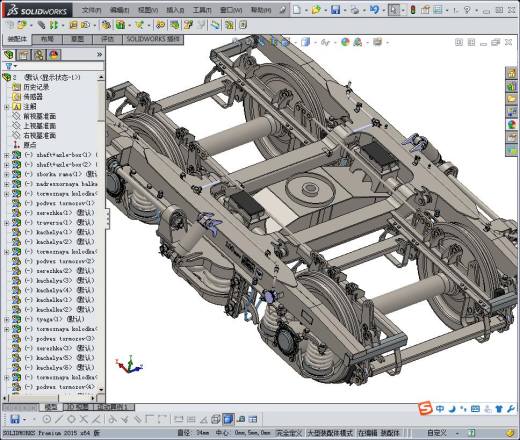Expand the shaft+axle-box<1> tree node
520x440 pixels.
pos(6,155)
